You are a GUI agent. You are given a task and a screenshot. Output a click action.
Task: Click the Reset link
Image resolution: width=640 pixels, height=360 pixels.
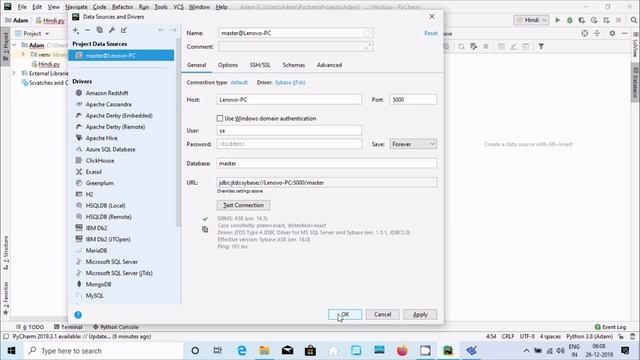pyautogui.click(x=431, y=33)
